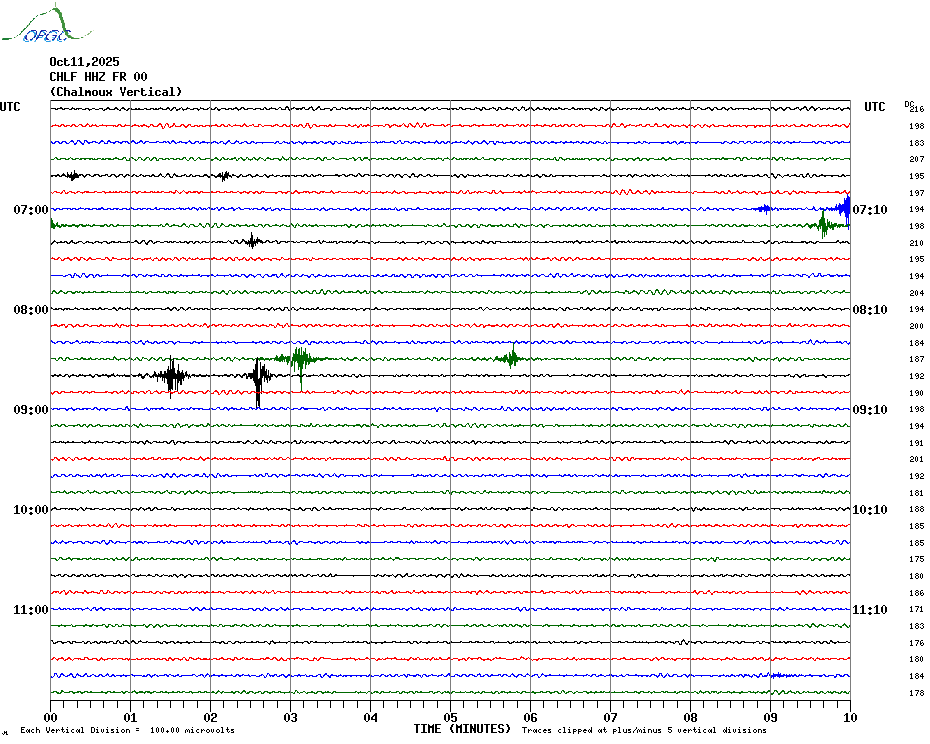930x744 pixels.
Task: Click the 08:00 time label
Action: [31, 310]
